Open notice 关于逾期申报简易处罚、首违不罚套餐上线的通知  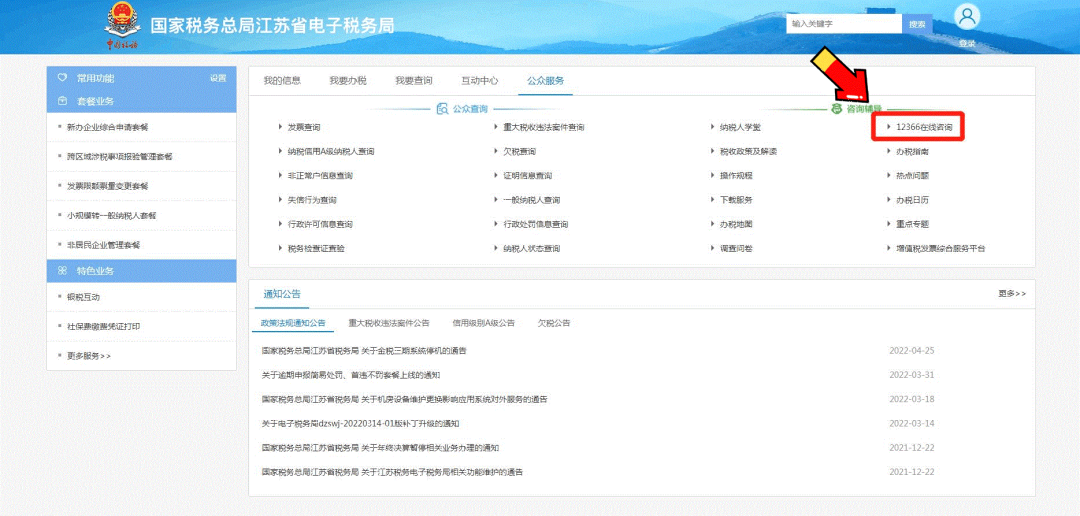click(x=351, y=375)
